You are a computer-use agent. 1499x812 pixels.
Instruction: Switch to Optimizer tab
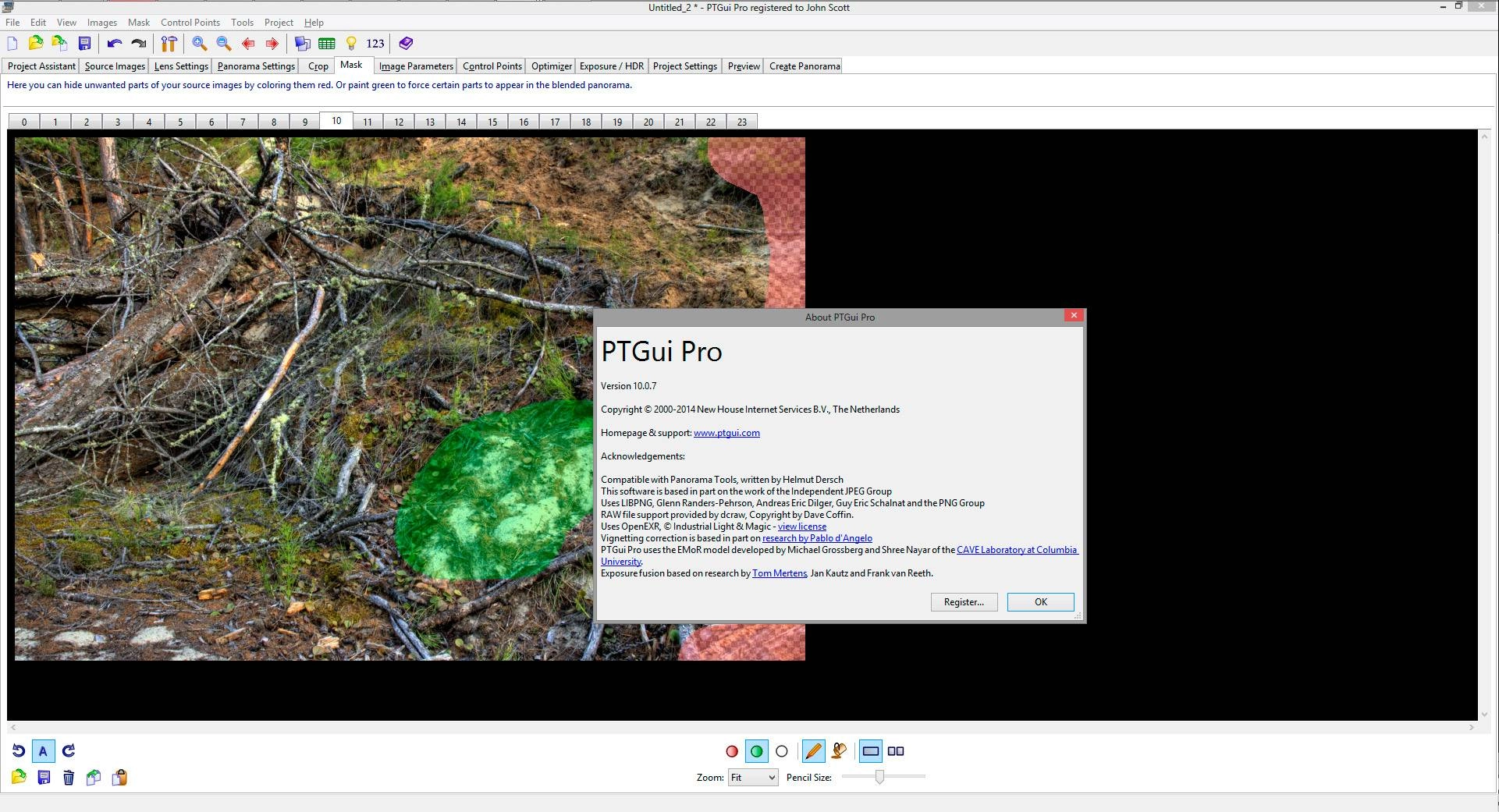pyautogui.click(x=552, y=66)
